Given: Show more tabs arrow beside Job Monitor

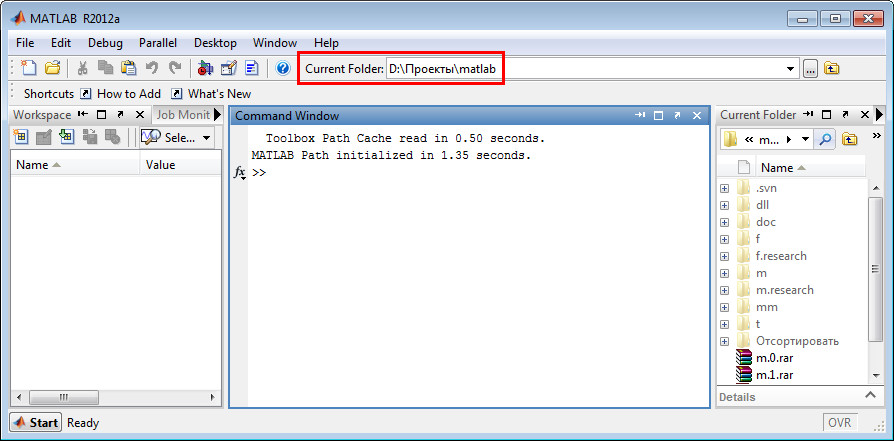Looking at the screenshot, I should pyautogui.click(x=217, y=115).
